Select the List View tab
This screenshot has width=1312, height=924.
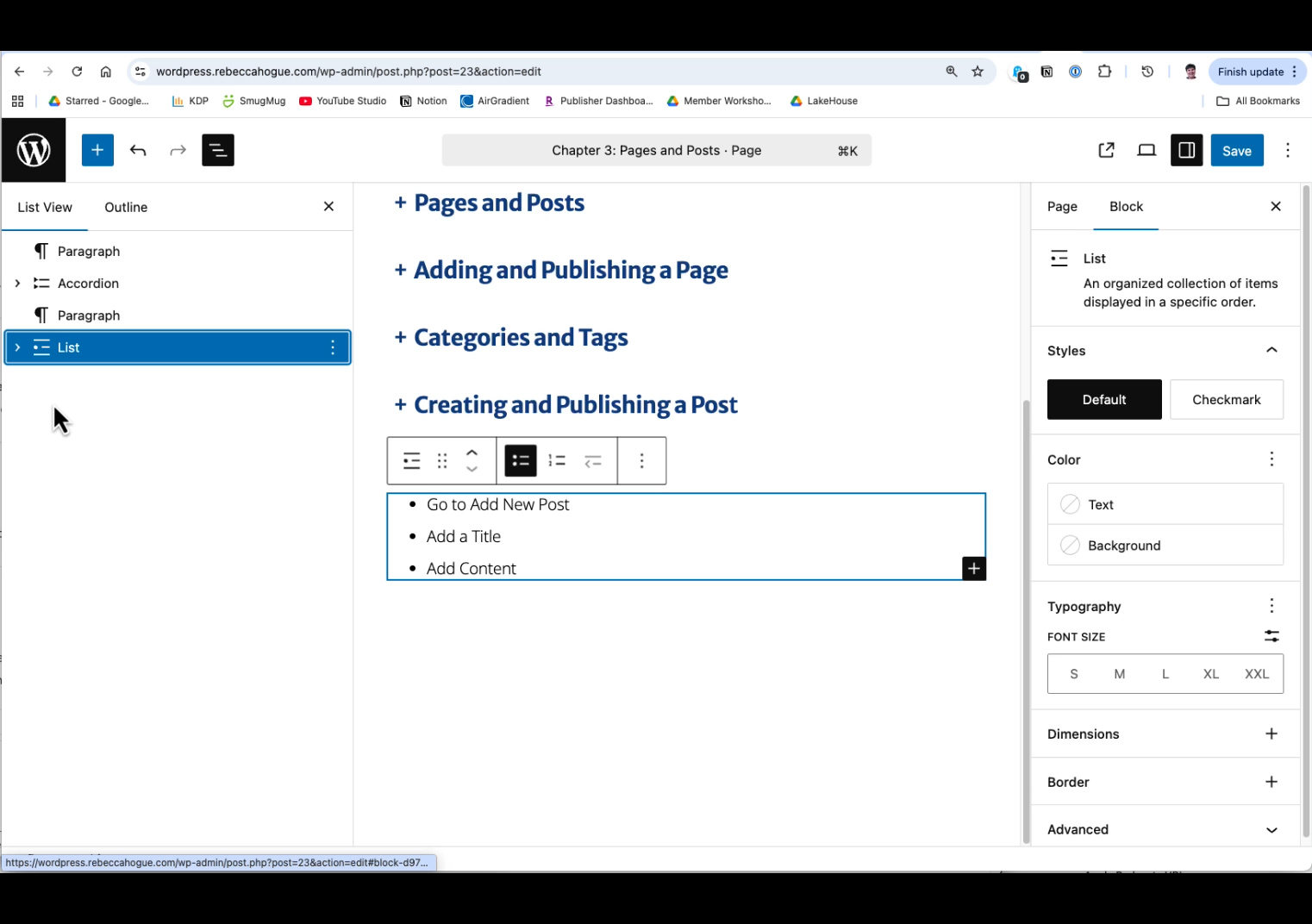point(45,207)
